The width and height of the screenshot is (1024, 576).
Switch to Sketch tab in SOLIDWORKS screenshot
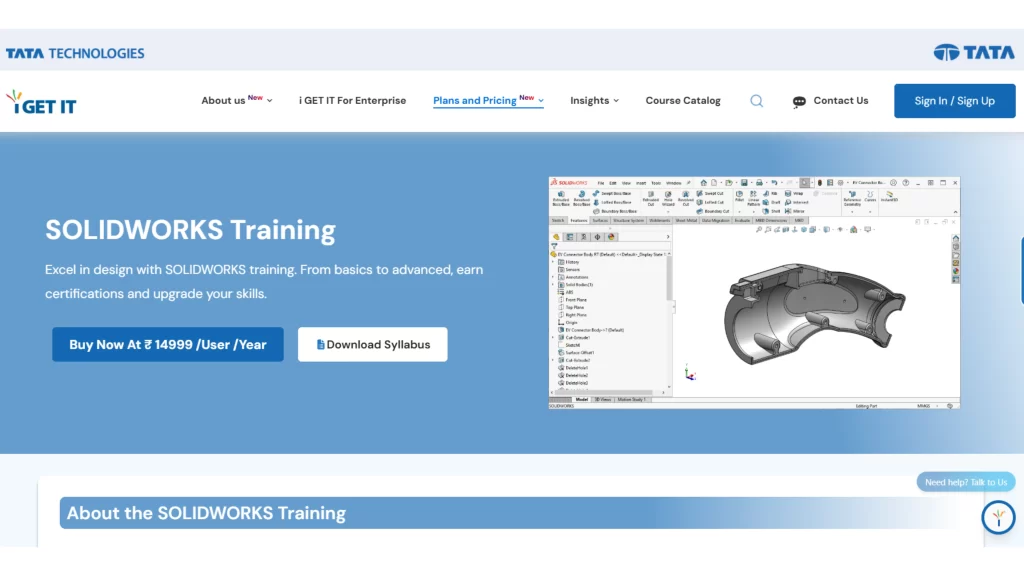pos(558,220)
